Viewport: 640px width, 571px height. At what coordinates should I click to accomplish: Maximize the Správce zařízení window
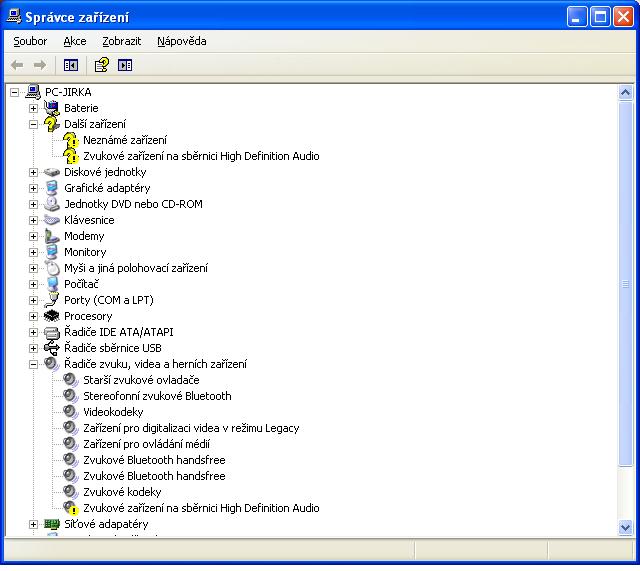(x=600, y=17)
